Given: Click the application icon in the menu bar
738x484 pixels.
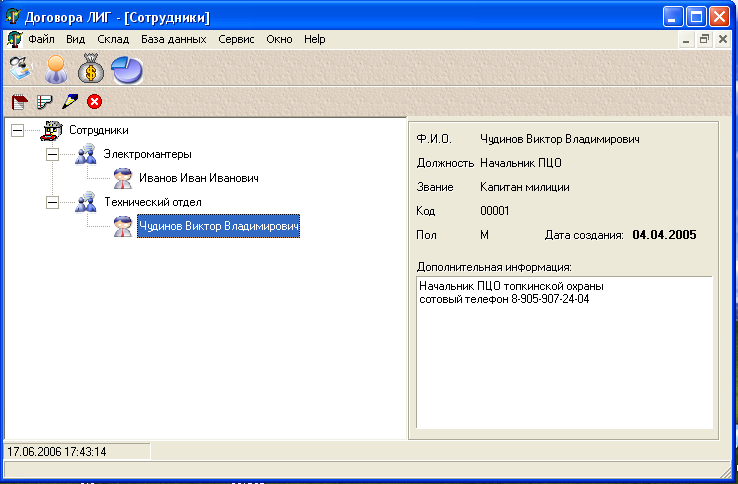Looking at the screenshot, I should 15,40.
